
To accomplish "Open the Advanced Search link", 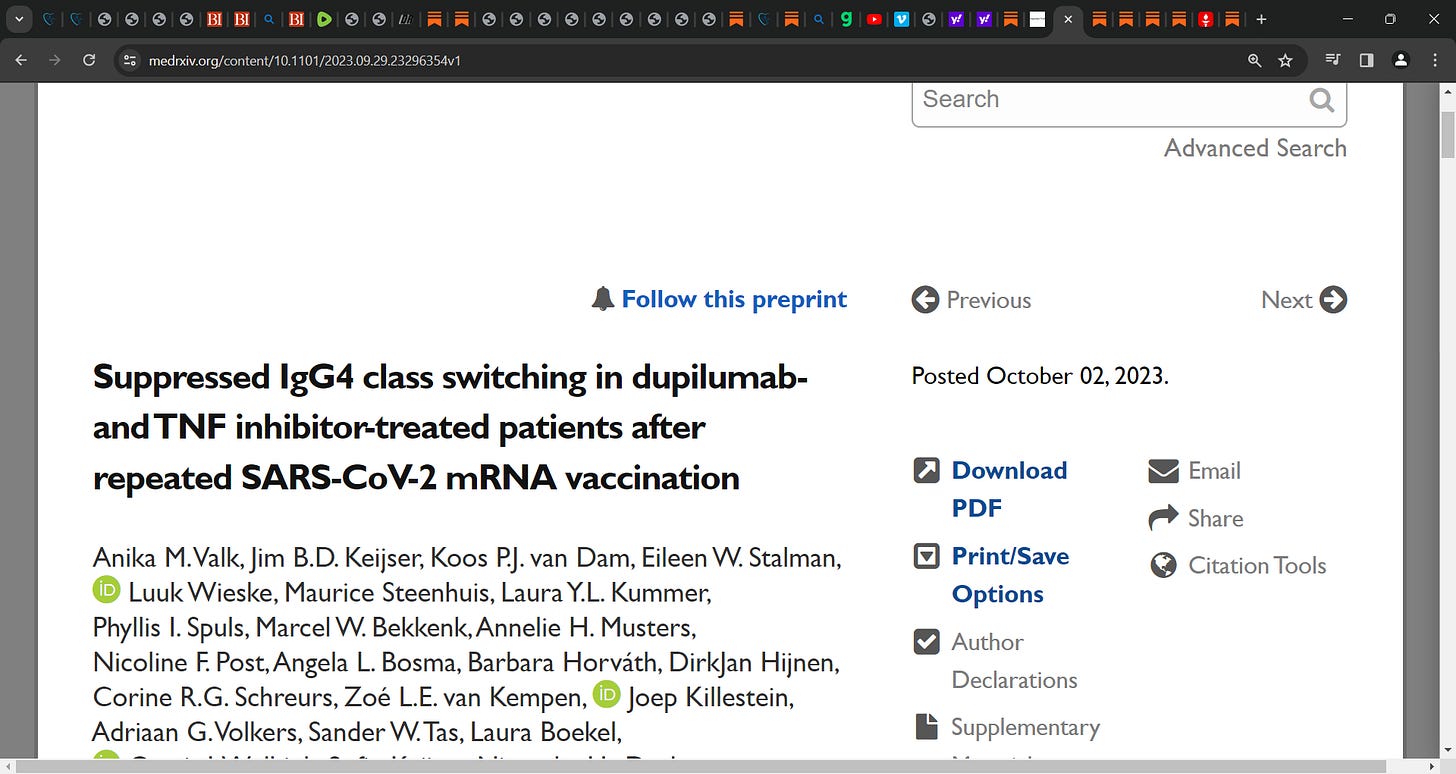I will [1255, 148].
